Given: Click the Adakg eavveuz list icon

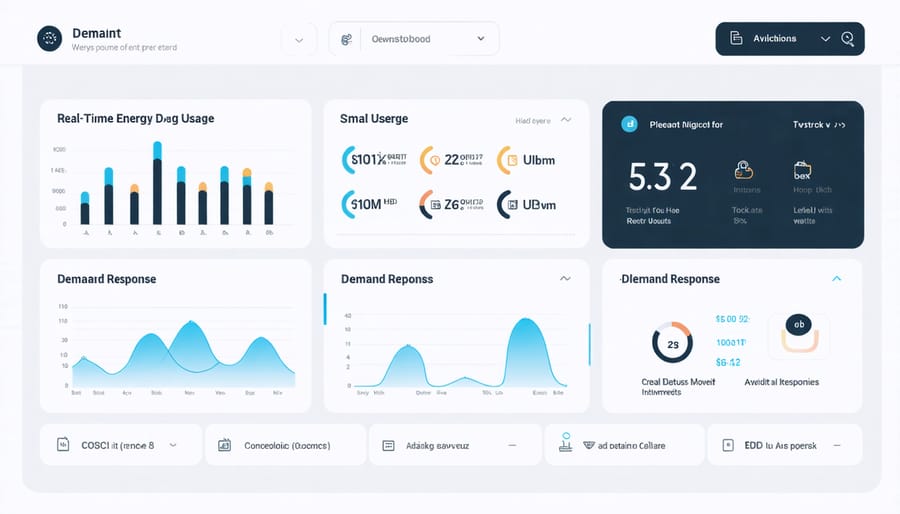Looking at the screenshot, I should tap(389, 446).
